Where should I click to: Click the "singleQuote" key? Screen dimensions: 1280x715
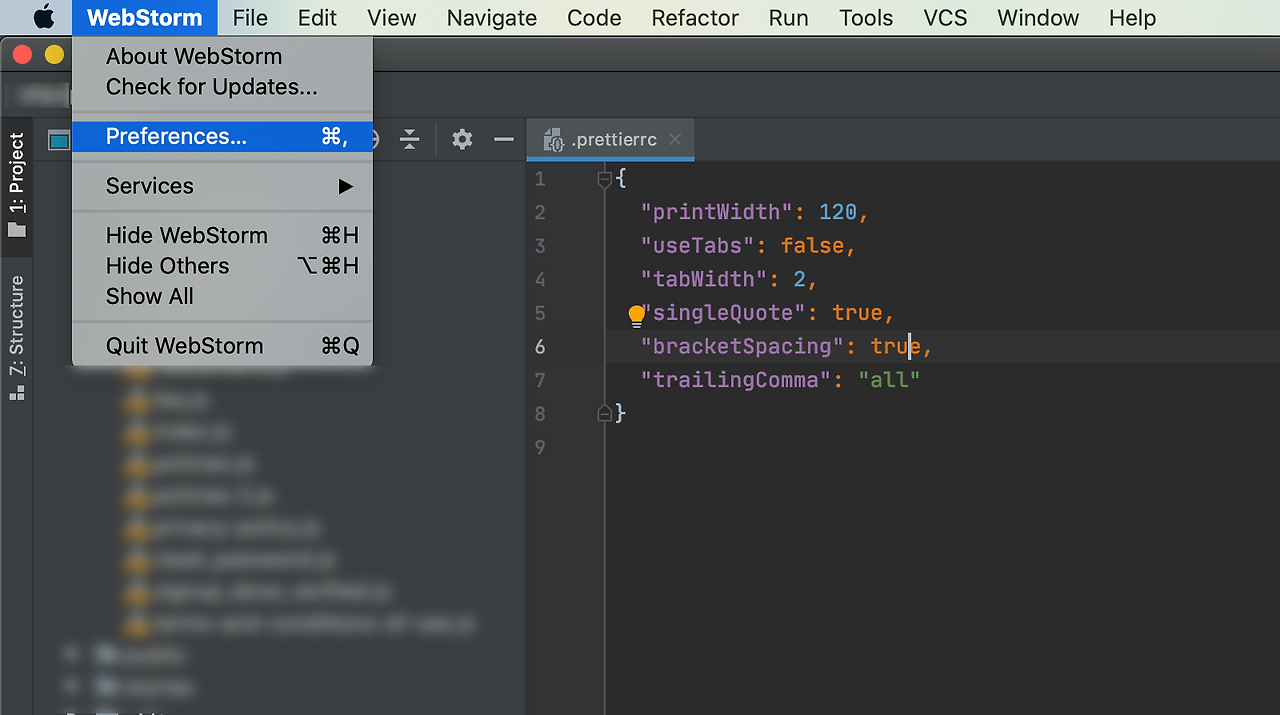point(724,313)
